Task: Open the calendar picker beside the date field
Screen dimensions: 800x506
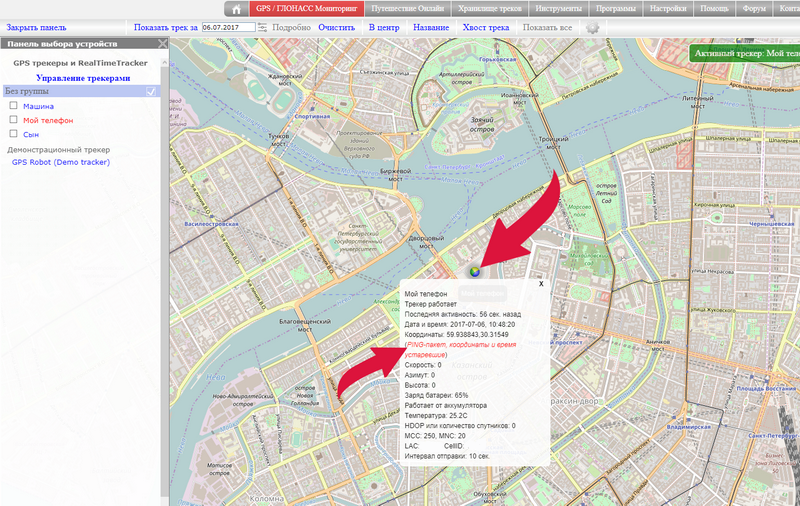Action: click(262, 27)
